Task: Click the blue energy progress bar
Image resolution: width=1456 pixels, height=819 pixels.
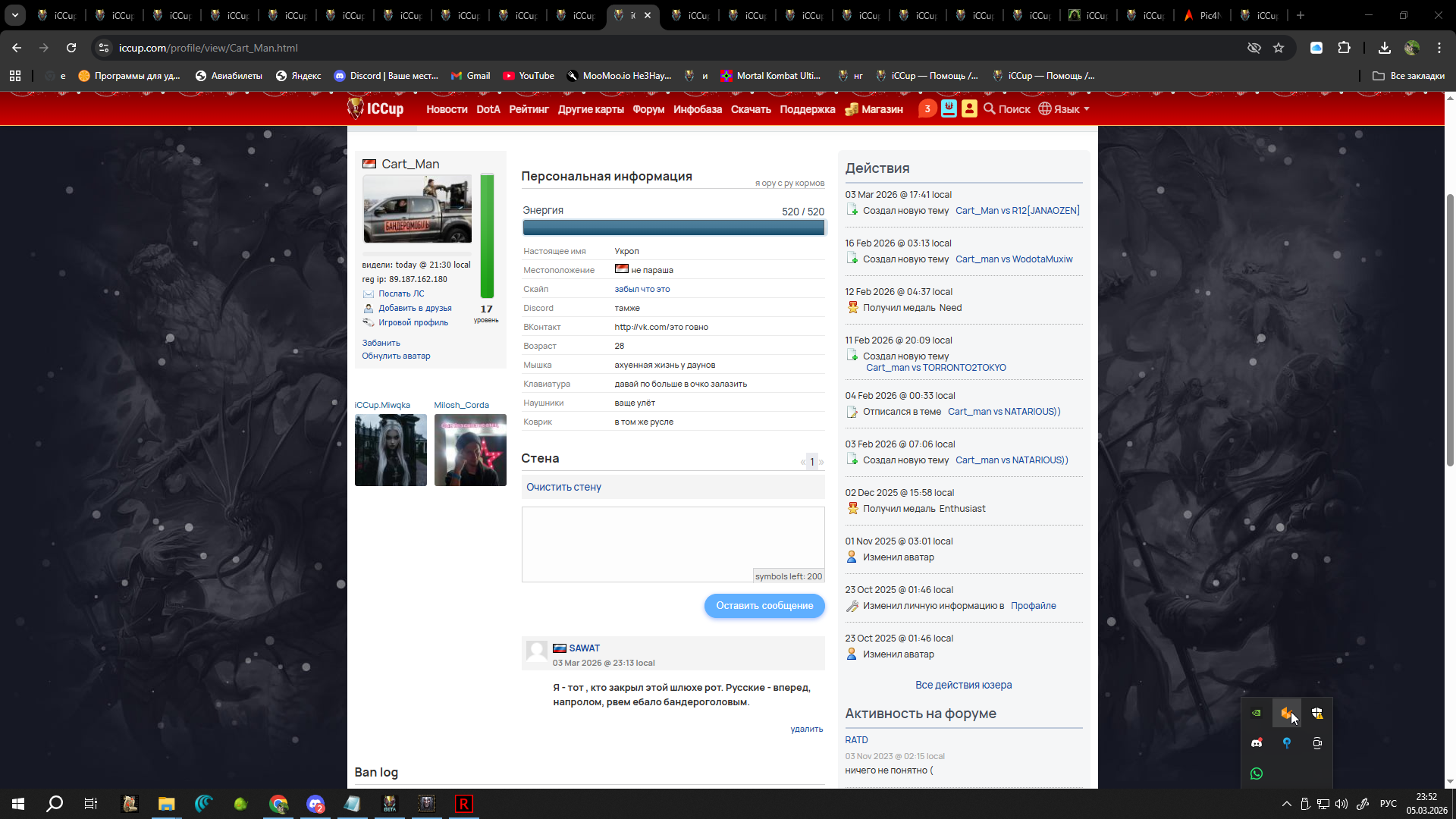Action: tap(673, 227)
